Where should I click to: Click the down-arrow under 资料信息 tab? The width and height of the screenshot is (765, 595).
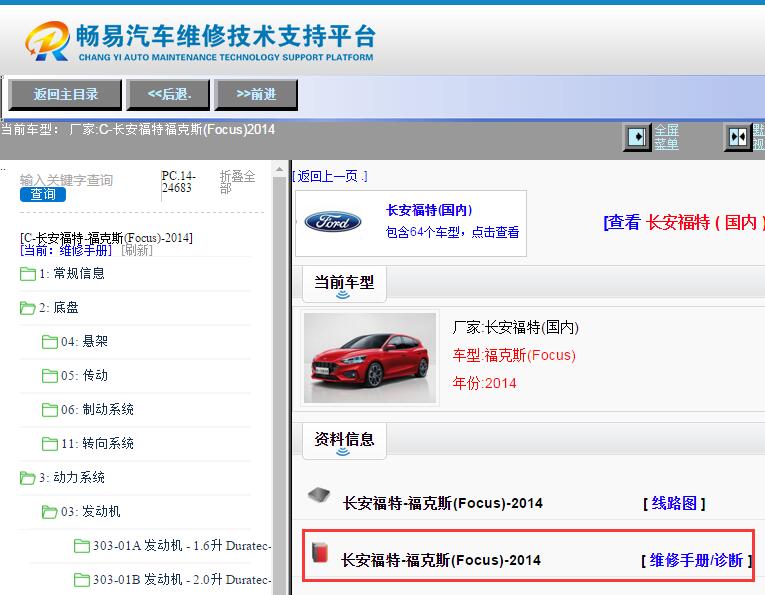[x=343, y=452]
